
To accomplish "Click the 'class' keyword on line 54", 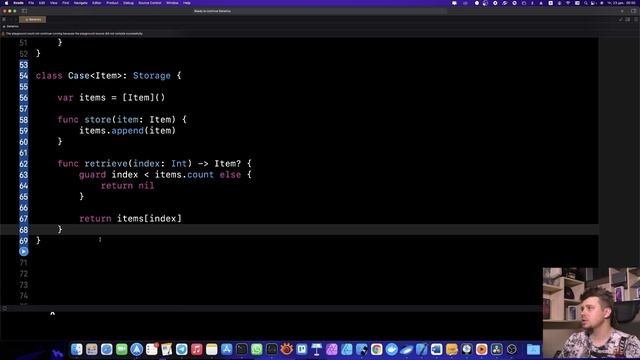I will coord(49,76).
